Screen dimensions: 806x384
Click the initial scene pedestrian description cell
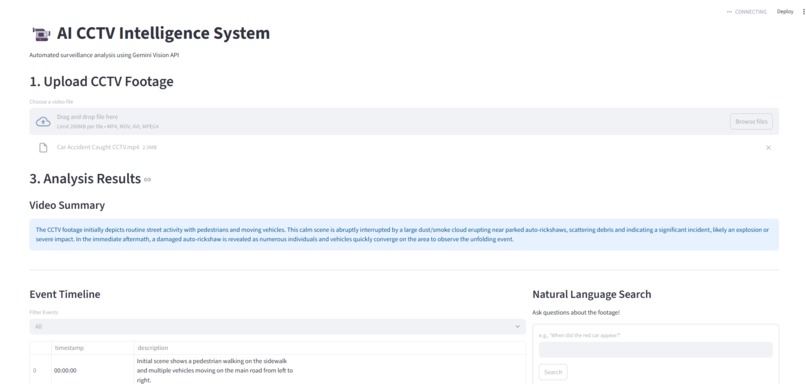(329, 370)
